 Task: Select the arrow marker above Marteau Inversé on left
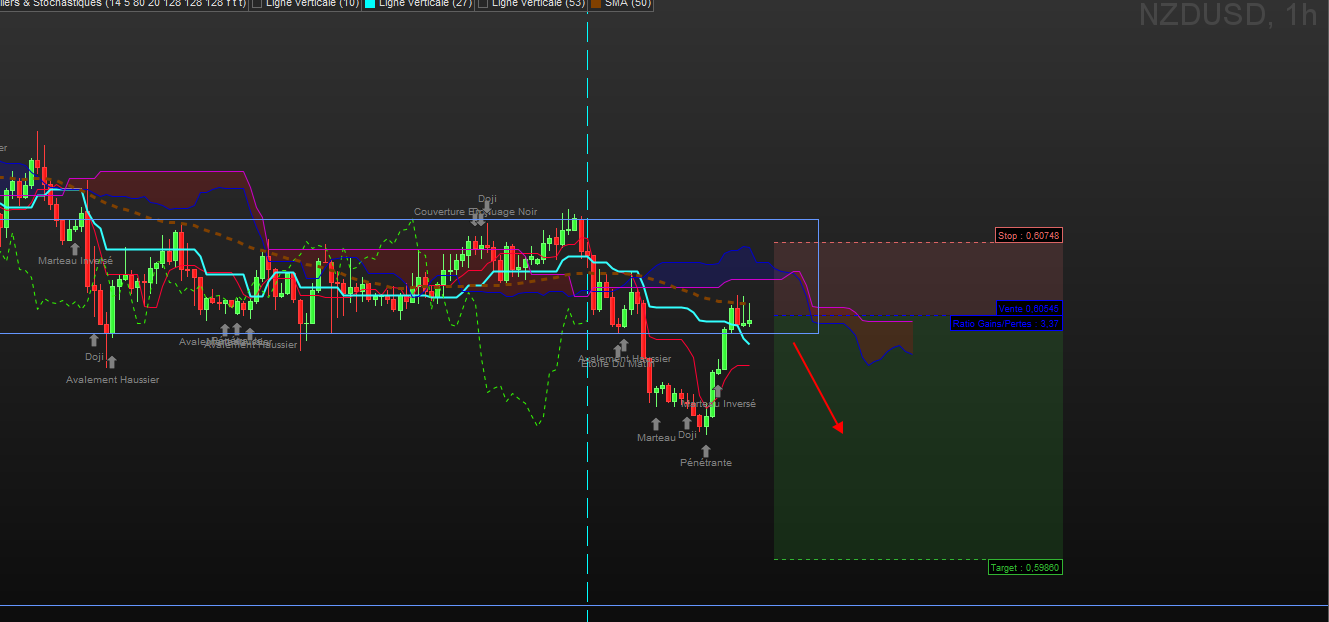click(x=75, y=247)
